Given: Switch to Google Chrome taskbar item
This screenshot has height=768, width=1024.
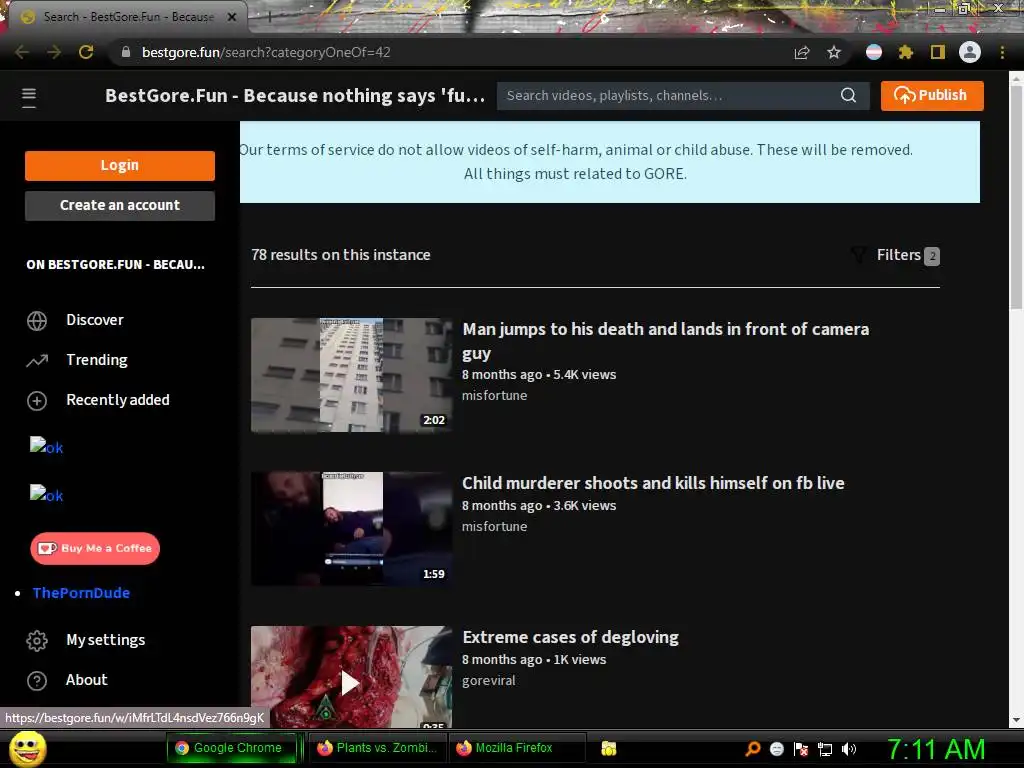Looking at the screenshot, I should 232,748.
